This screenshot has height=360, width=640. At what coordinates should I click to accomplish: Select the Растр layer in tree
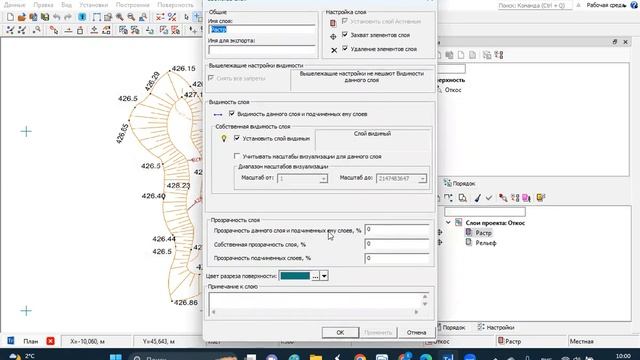[x=483, y=233]
